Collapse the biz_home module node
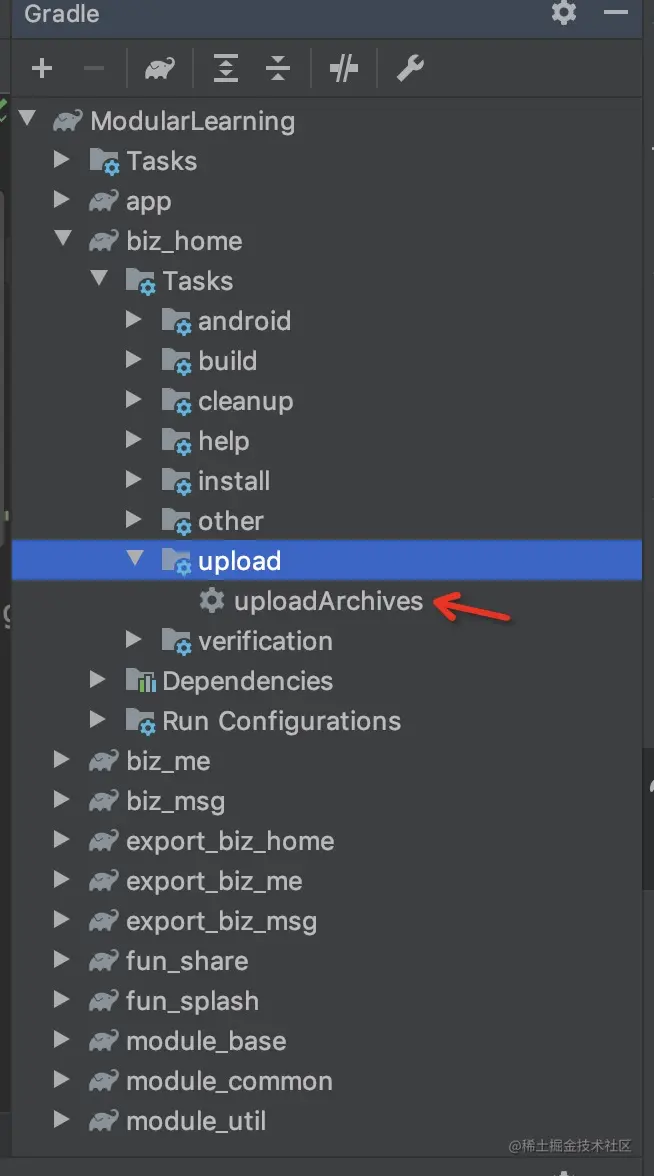The width and height of the screenshot is (654, 1176). click(x=62, y=238)
